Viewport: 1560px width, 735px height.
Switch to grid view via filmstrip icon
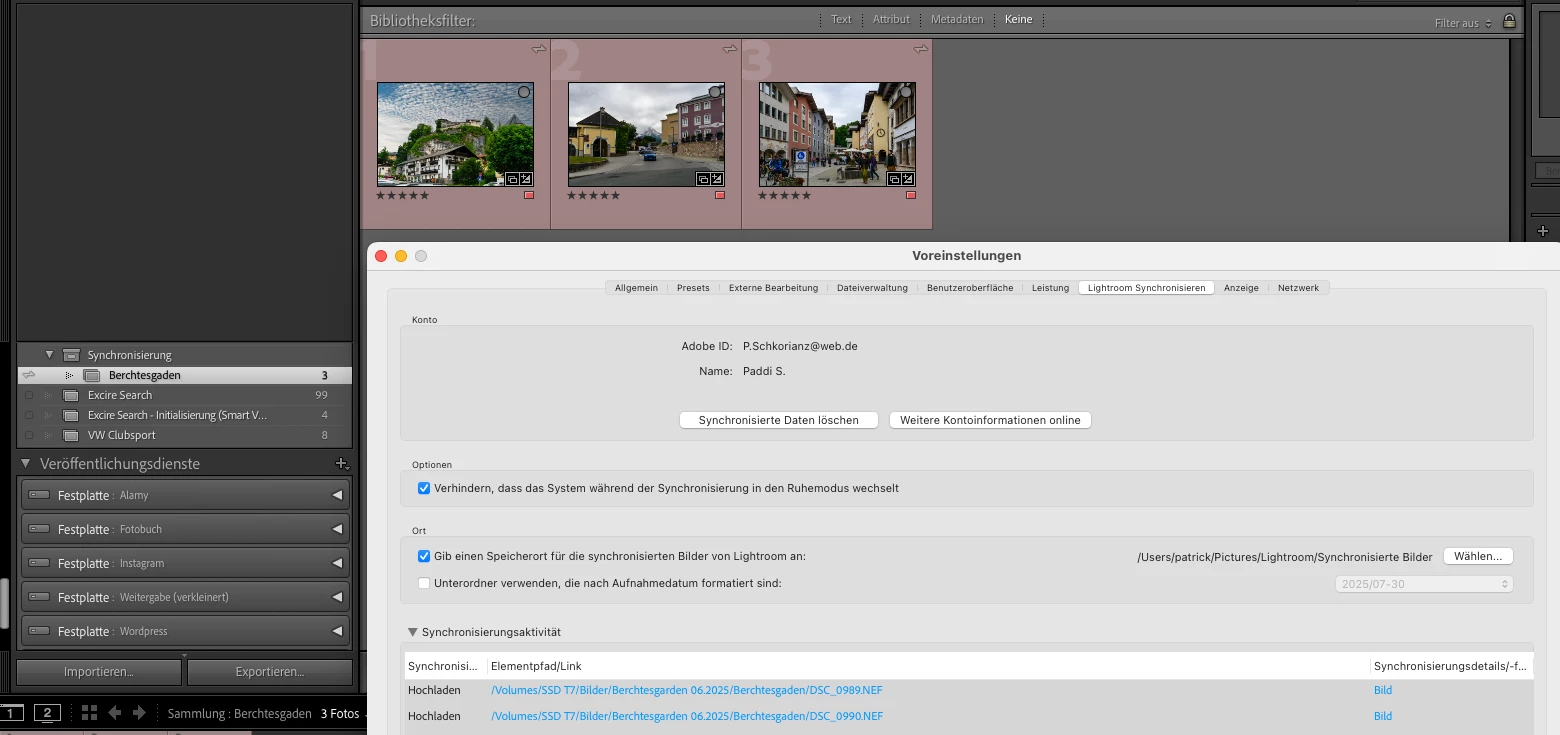click(x=89, y=712)
